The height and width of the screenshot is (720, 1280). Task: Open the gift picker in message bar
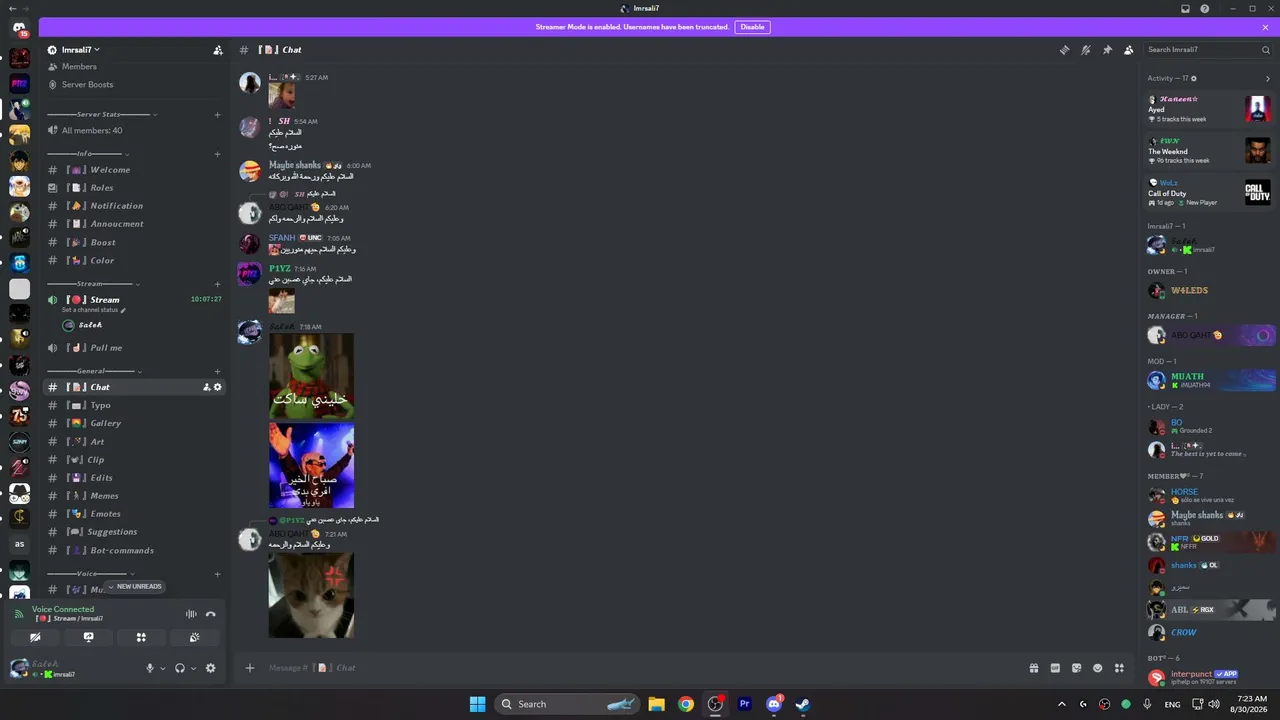click(x=1033, y=668)
